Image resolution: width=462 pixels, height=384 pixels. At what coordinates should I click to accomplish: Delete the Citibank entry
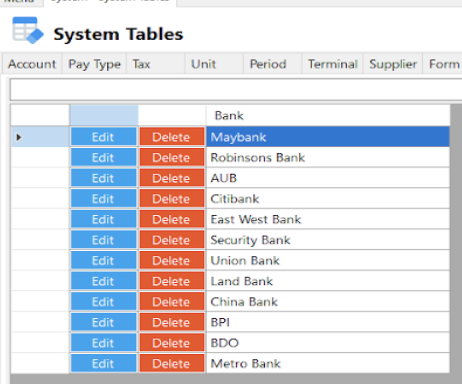tap(172, 199)
